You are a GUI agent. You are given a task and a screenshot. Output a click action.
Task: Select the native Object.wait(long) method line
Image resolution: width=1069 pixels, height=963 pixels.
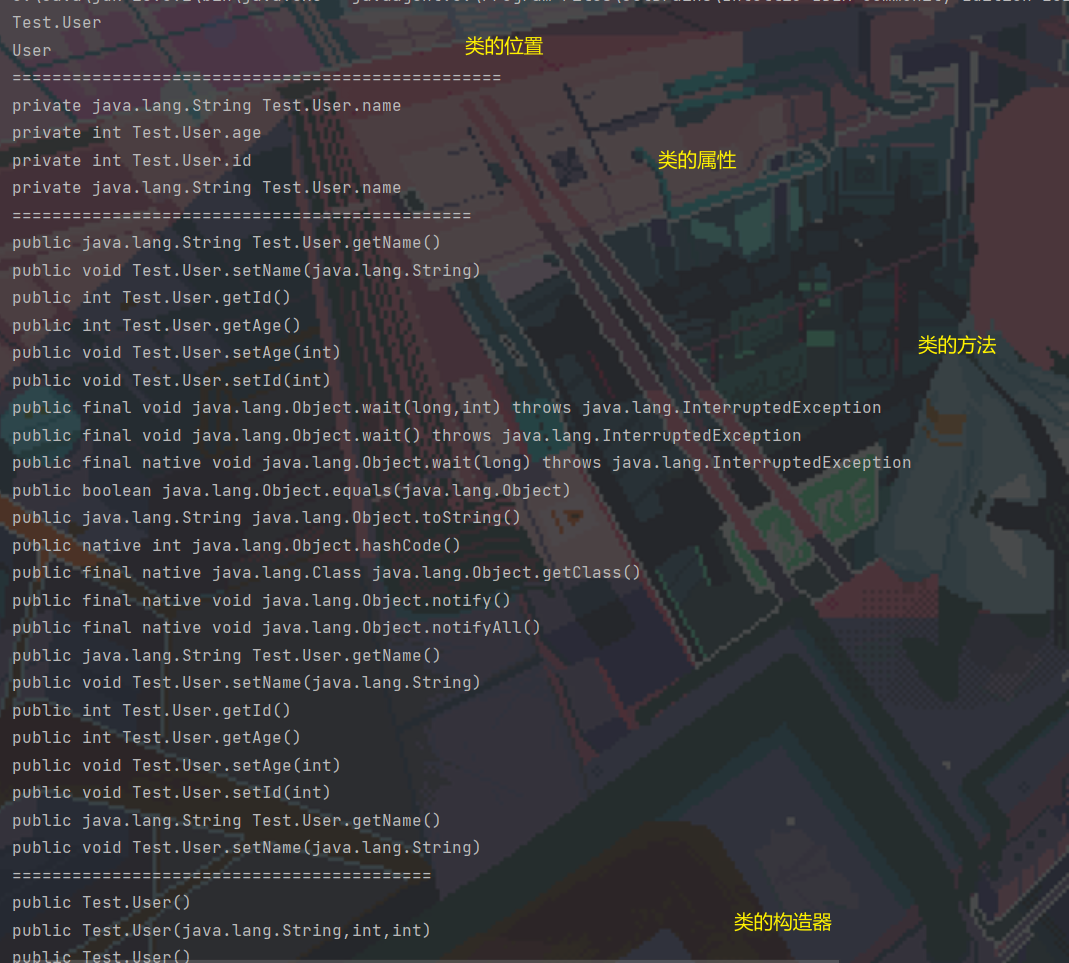tap(462, 463)
